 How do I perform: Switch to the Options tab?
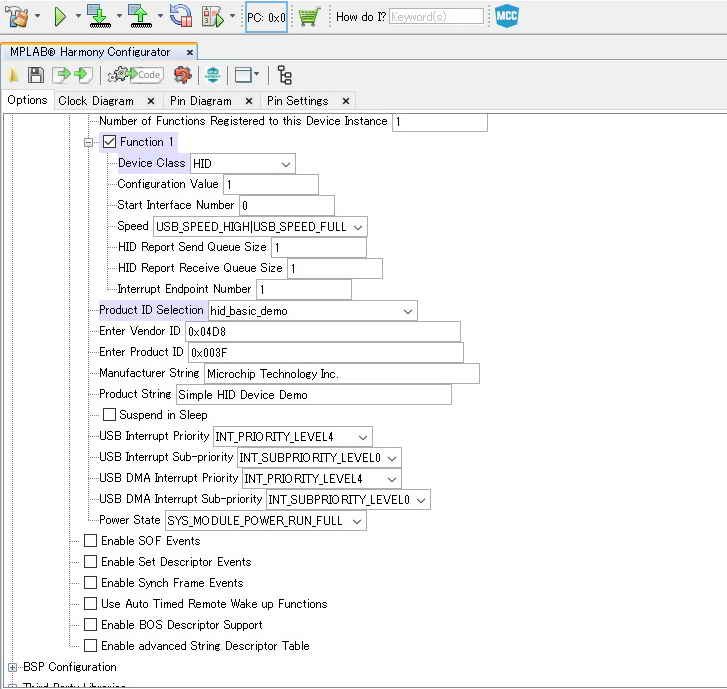(27, 100)
